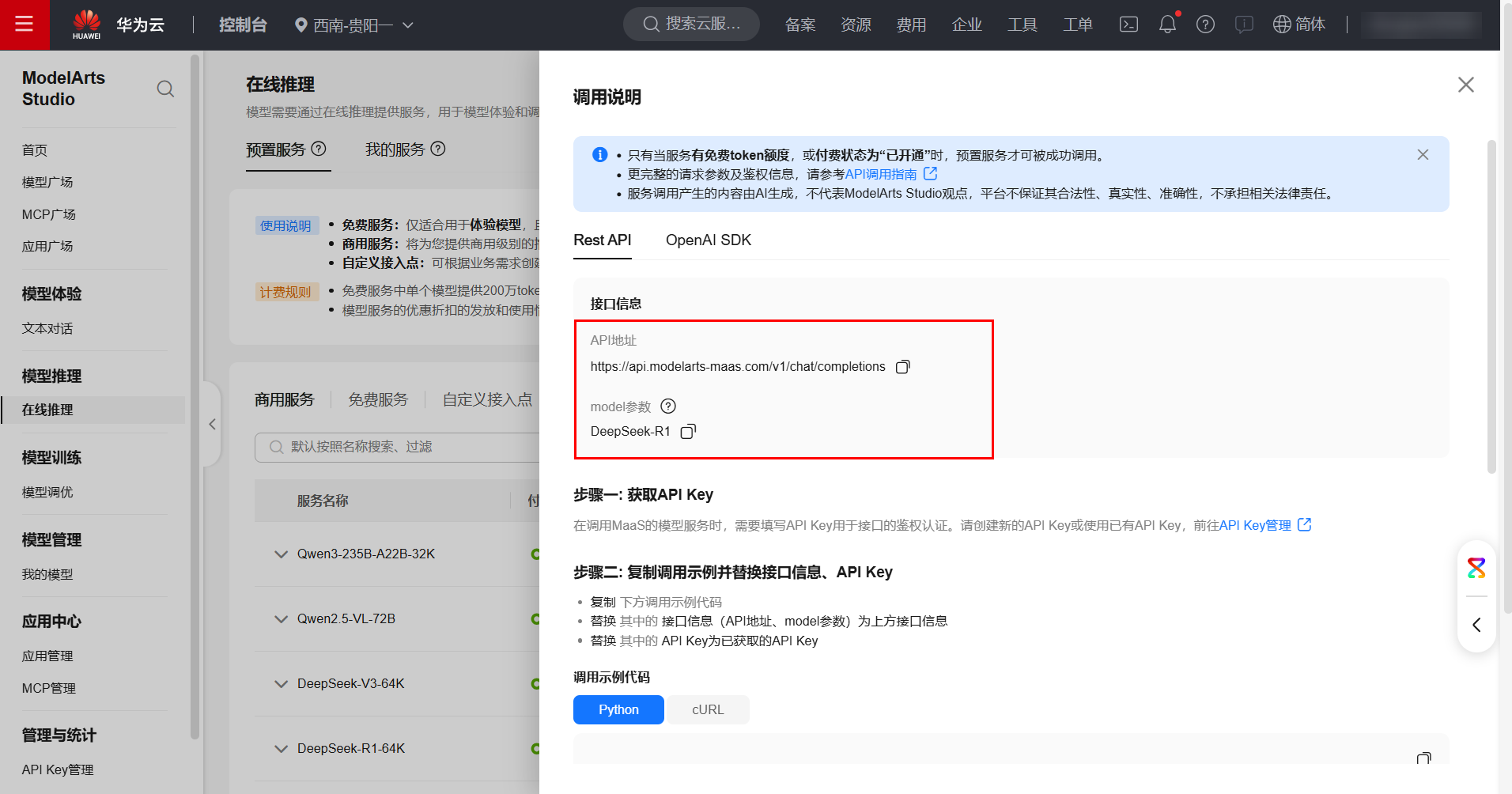Image resolution: width=1512 pixels, height=794 pixels.
Task: Click the language globe 简体 selector
Action: 1299,25
